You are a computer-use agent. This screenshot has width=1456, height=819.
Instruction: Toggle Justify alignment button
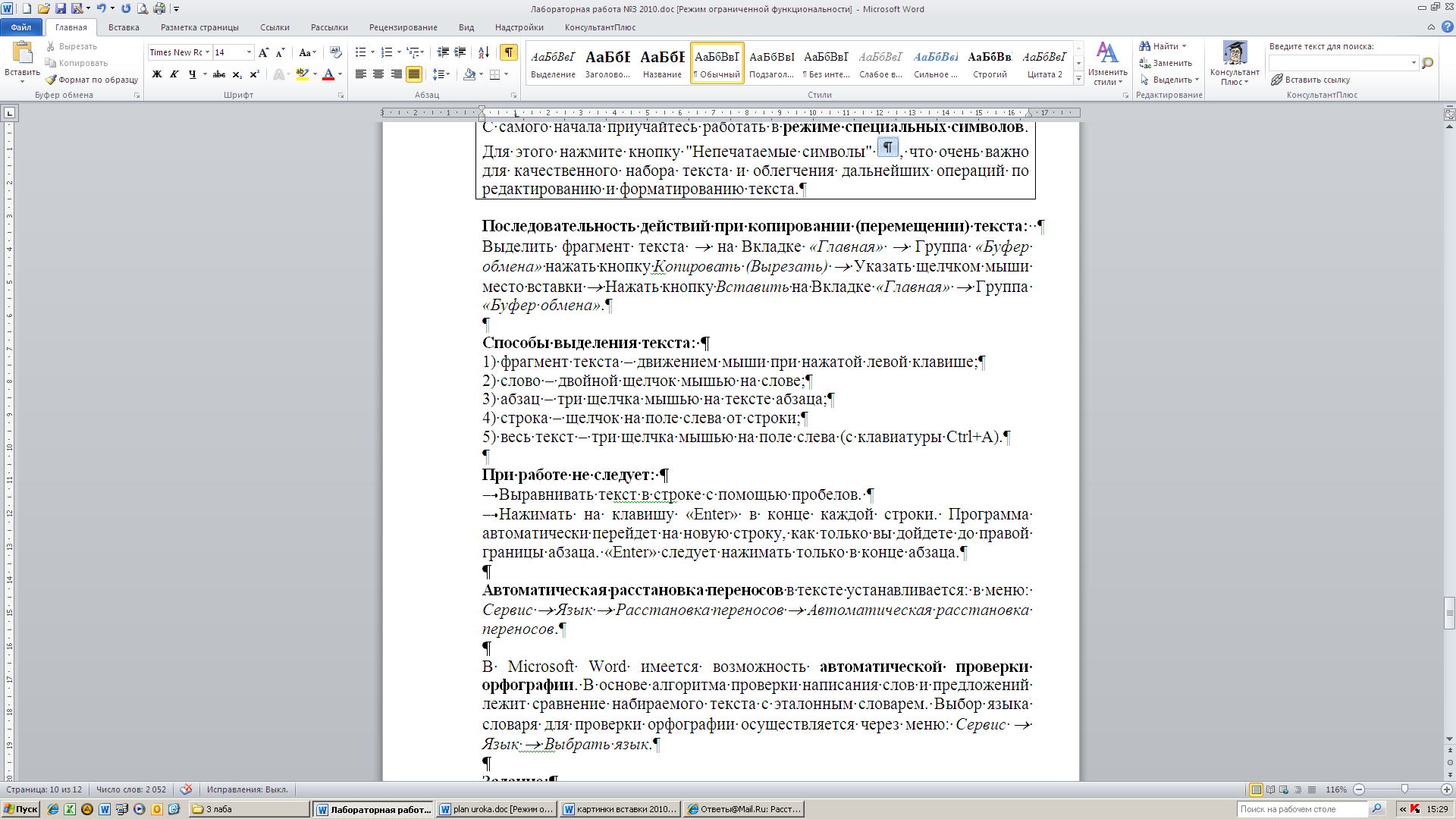[x=413, y=74]
